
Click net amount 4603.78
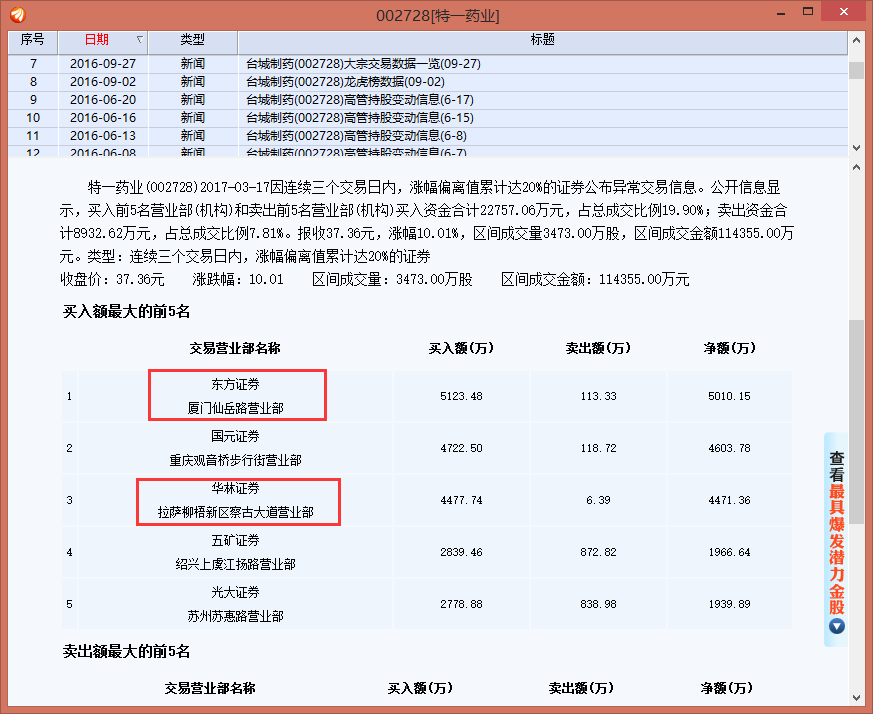click(729, 448)
